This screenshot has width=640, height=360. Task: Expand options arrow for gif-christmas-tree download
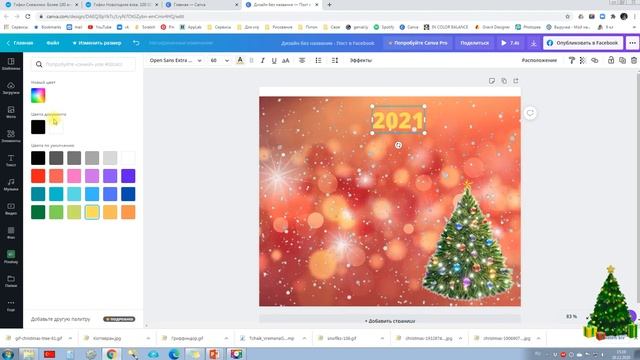tap(70, 338)
